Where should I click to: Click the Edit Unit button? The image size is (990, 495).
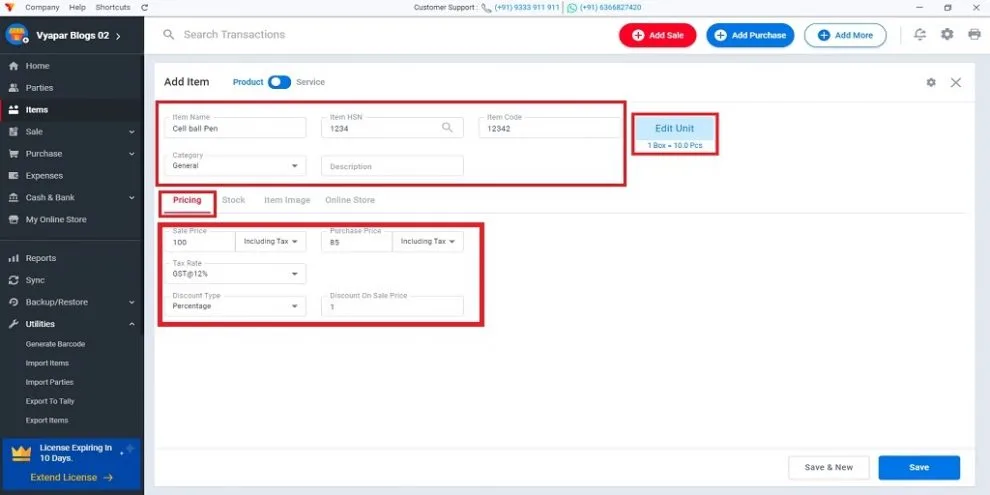674,128
